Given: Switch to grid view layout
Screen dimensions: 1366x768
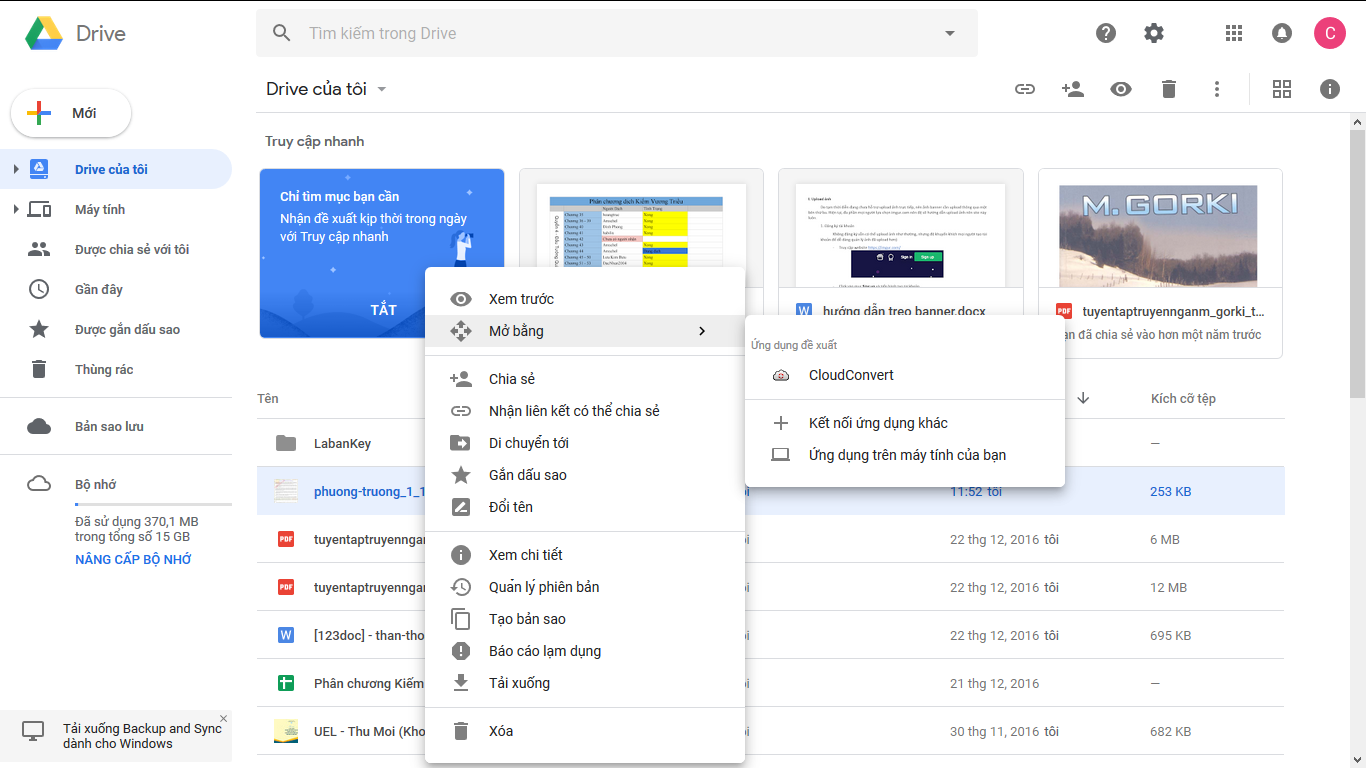Looking at the screenshot, I should [x=1281, y=89].
